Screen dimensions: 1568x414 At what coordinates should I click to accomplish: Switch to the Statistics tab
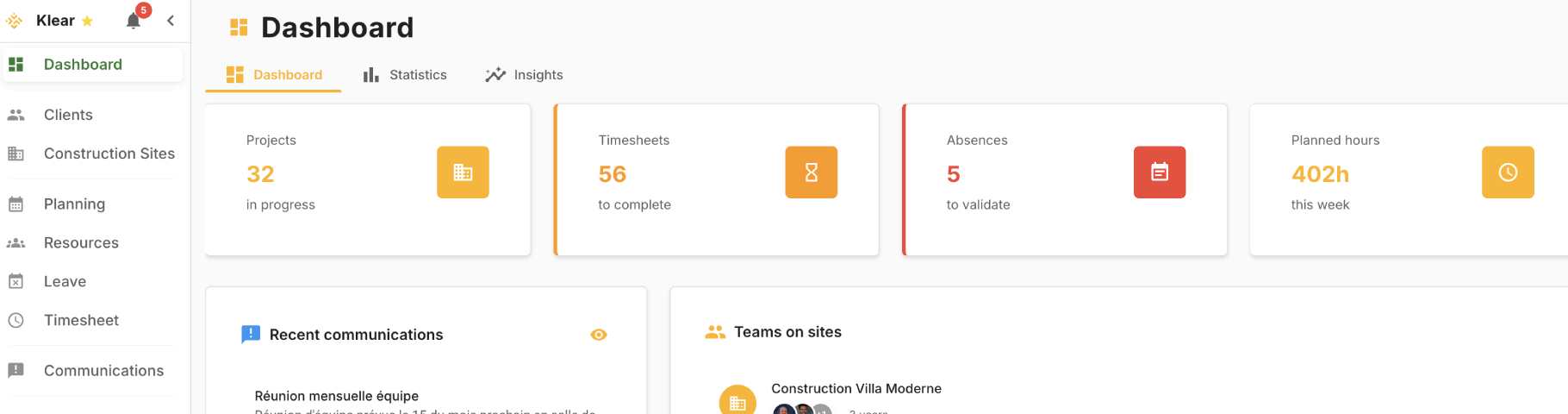pyautogui.click(x=406, y=75)
